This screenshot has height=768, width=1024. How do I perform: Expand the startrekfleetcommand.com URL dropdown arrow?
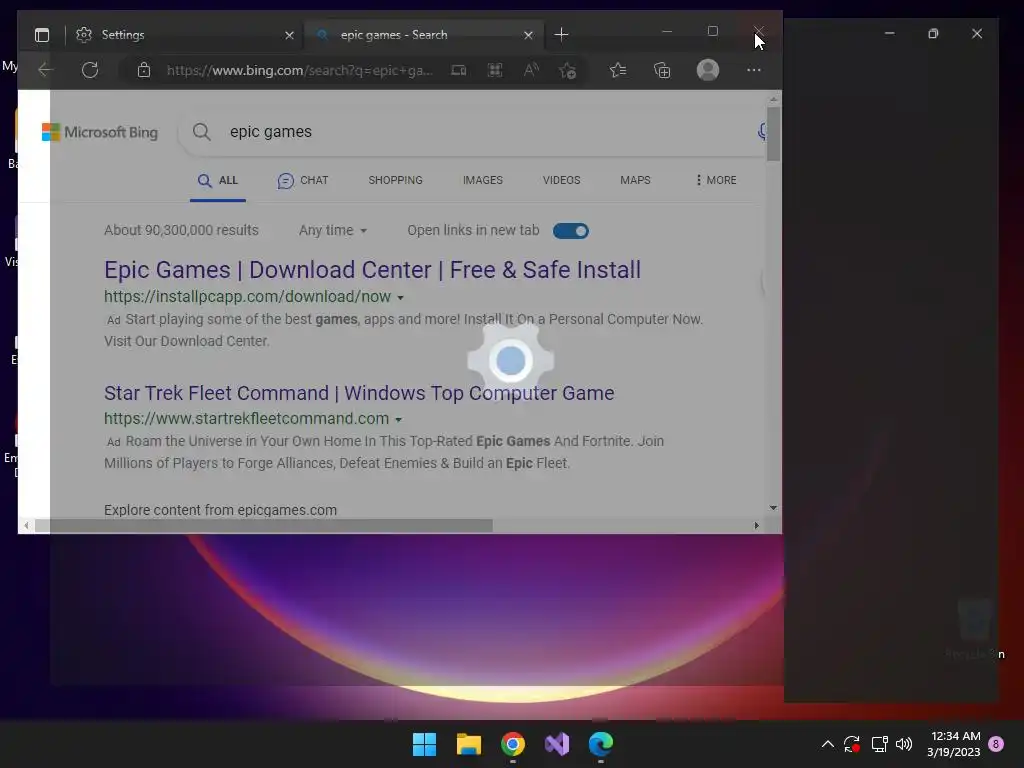click(398, 420)
